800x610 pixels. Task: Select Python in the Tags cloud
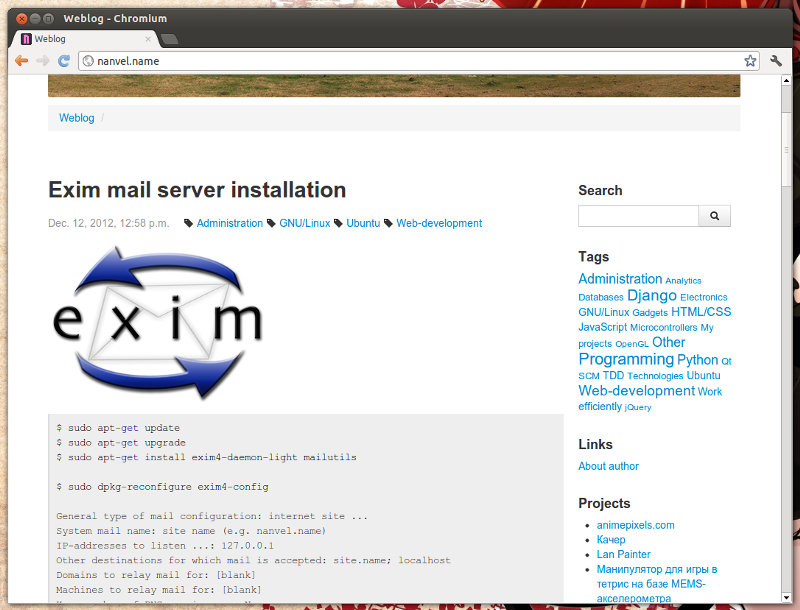click(697, 360)
